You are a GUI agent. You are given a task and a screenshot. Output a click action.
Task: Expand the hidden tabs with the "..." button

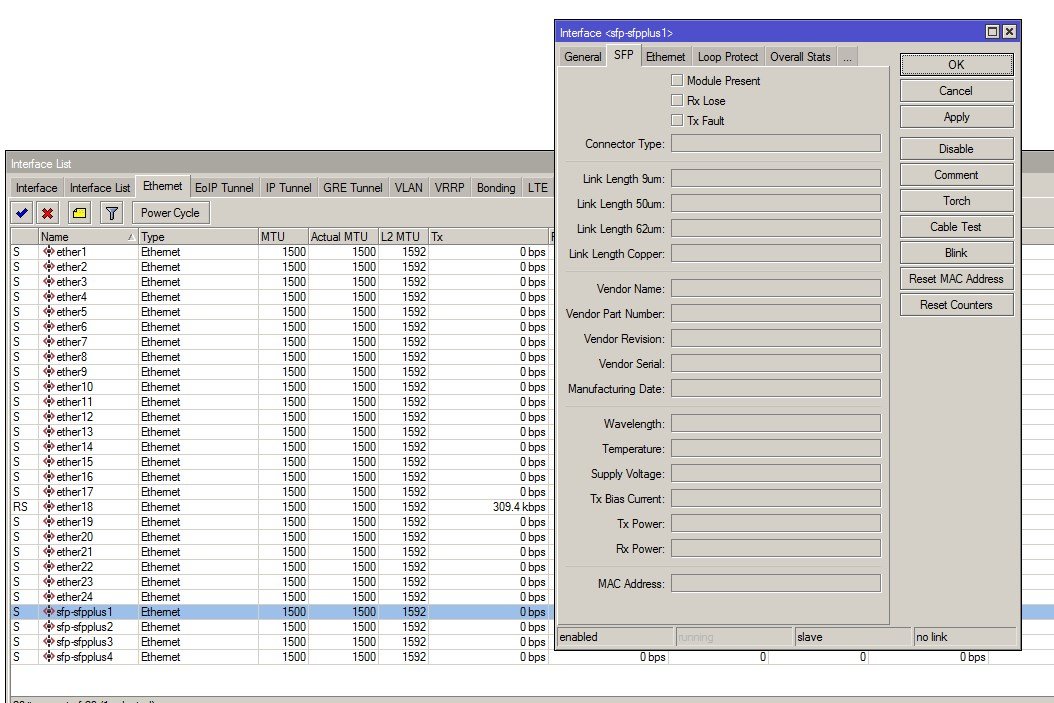pyautogui.click(x=847, y=57)
